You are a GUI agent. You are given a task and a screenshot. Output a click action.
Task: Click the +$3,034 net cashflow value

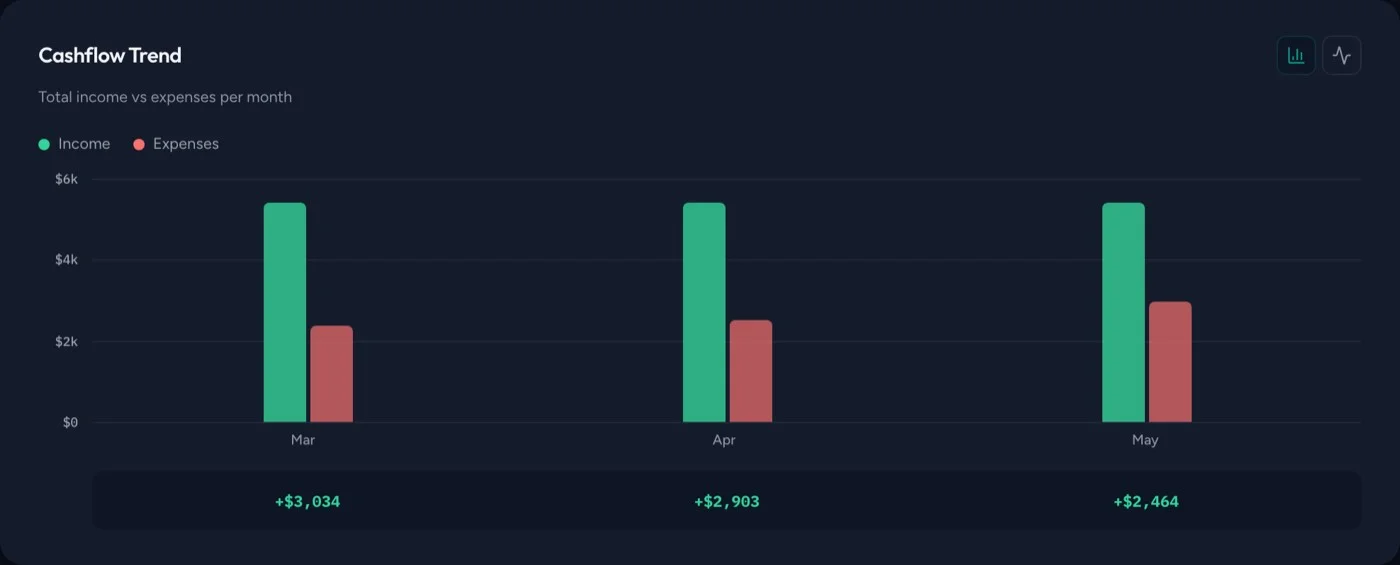pos(307,501)
